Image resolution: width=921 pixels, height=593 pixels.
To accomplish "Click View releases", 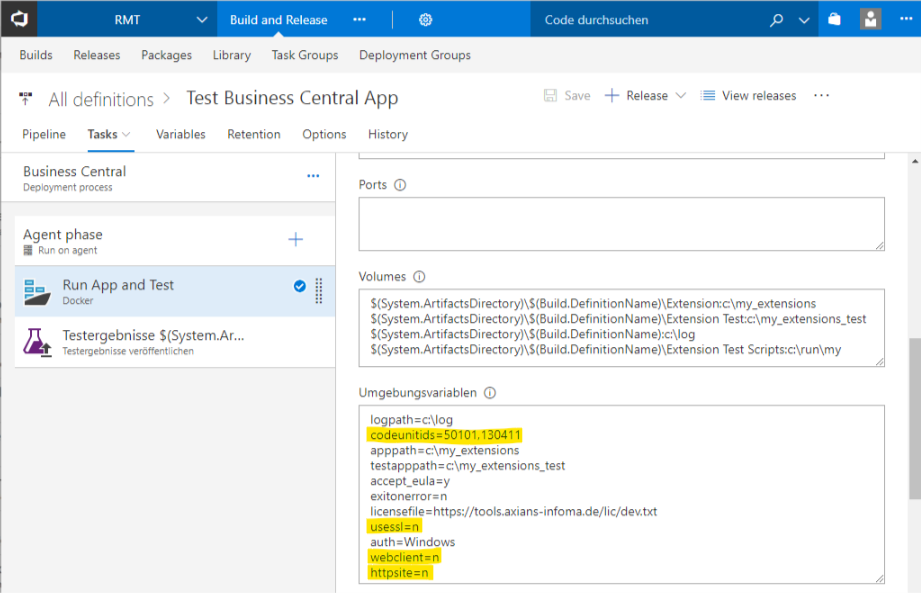I will [748, 96].
